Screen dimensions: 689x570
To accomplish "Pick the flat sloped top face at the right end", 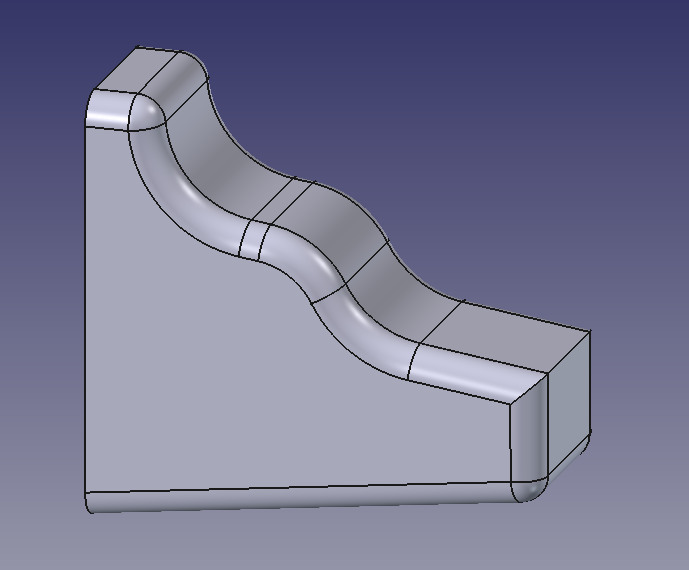I will click(505, 336).
